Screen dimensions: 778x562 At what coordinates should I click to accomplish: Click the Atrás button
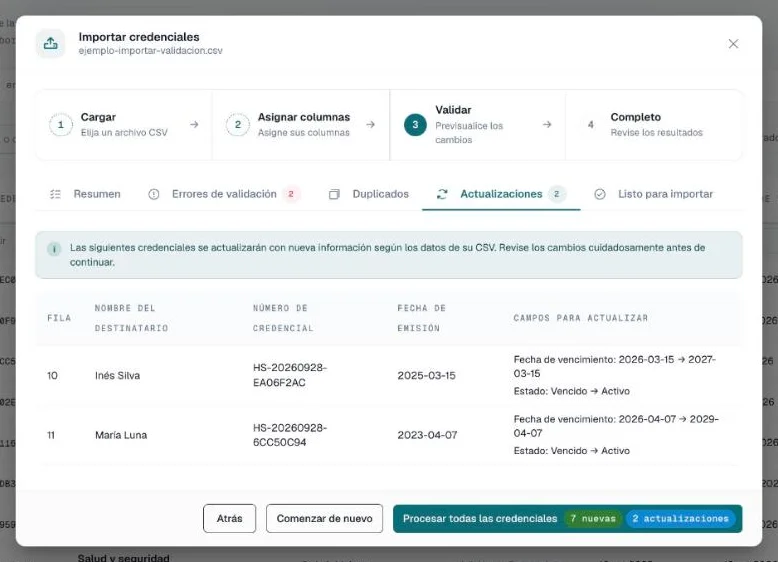[229, 518]
